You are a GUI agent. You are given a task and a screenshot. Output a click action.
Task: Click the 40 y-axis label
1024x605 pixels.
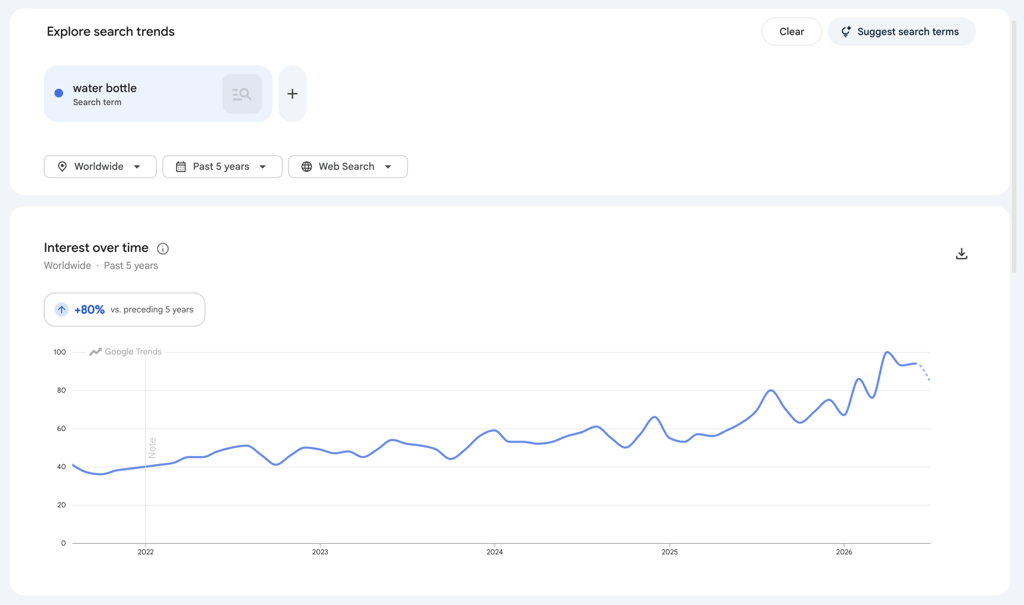[x=61, y=466]
